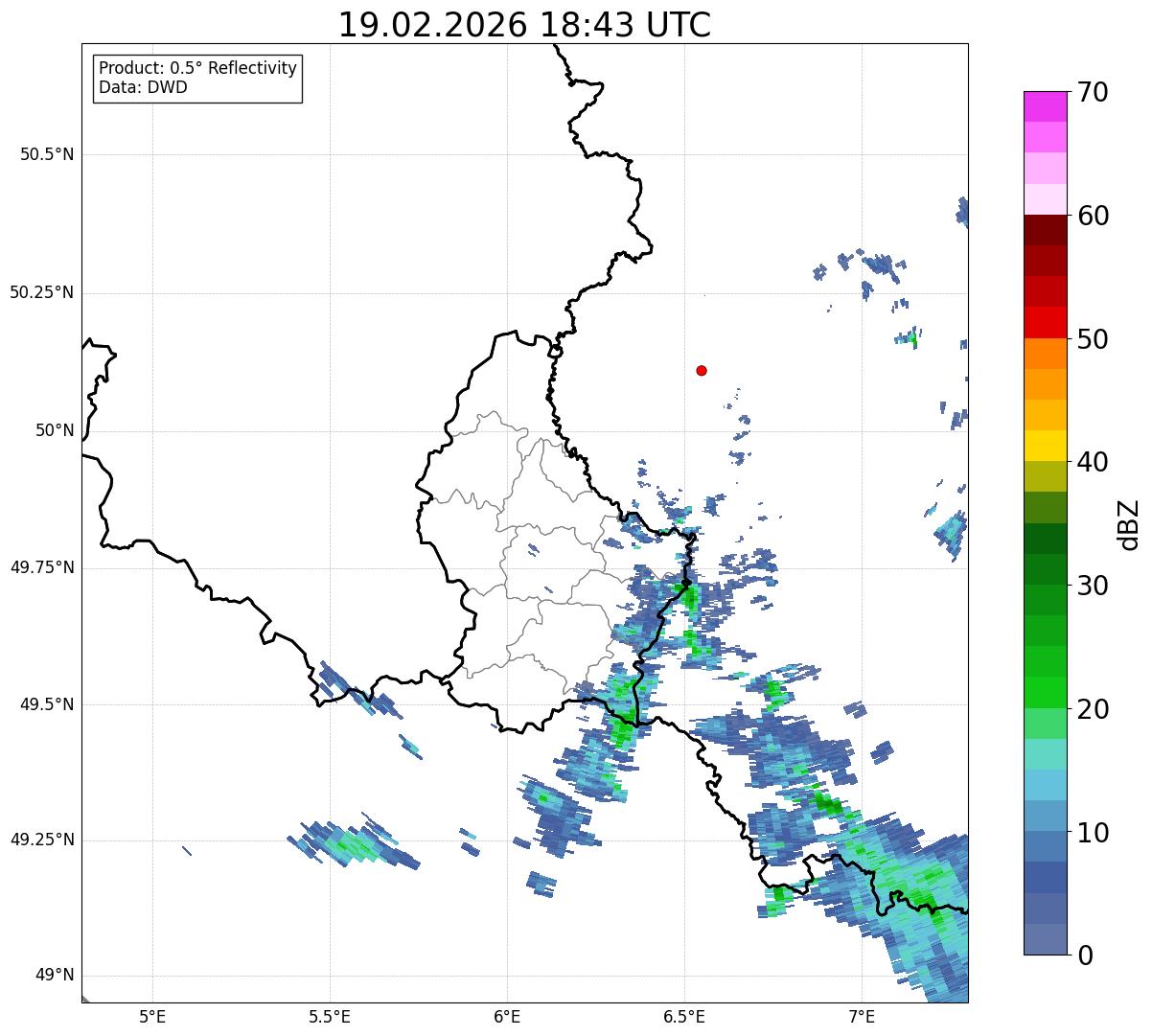The image size is (1152, 1036).
Task: Click the 49.5°N latitude label
Action: click(46, 704)
